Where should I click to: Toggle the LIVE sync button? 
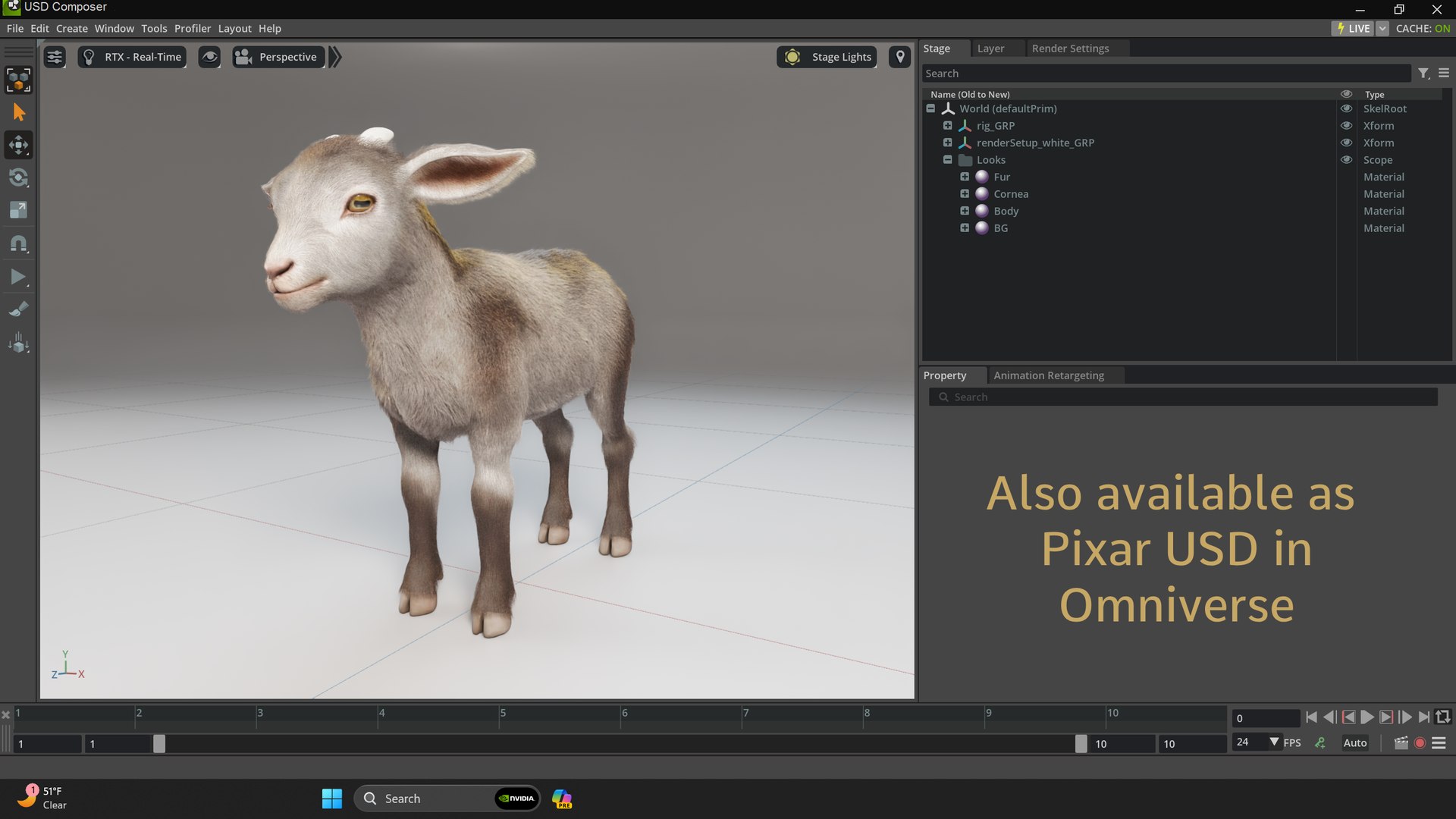[x=1353, y=28]
